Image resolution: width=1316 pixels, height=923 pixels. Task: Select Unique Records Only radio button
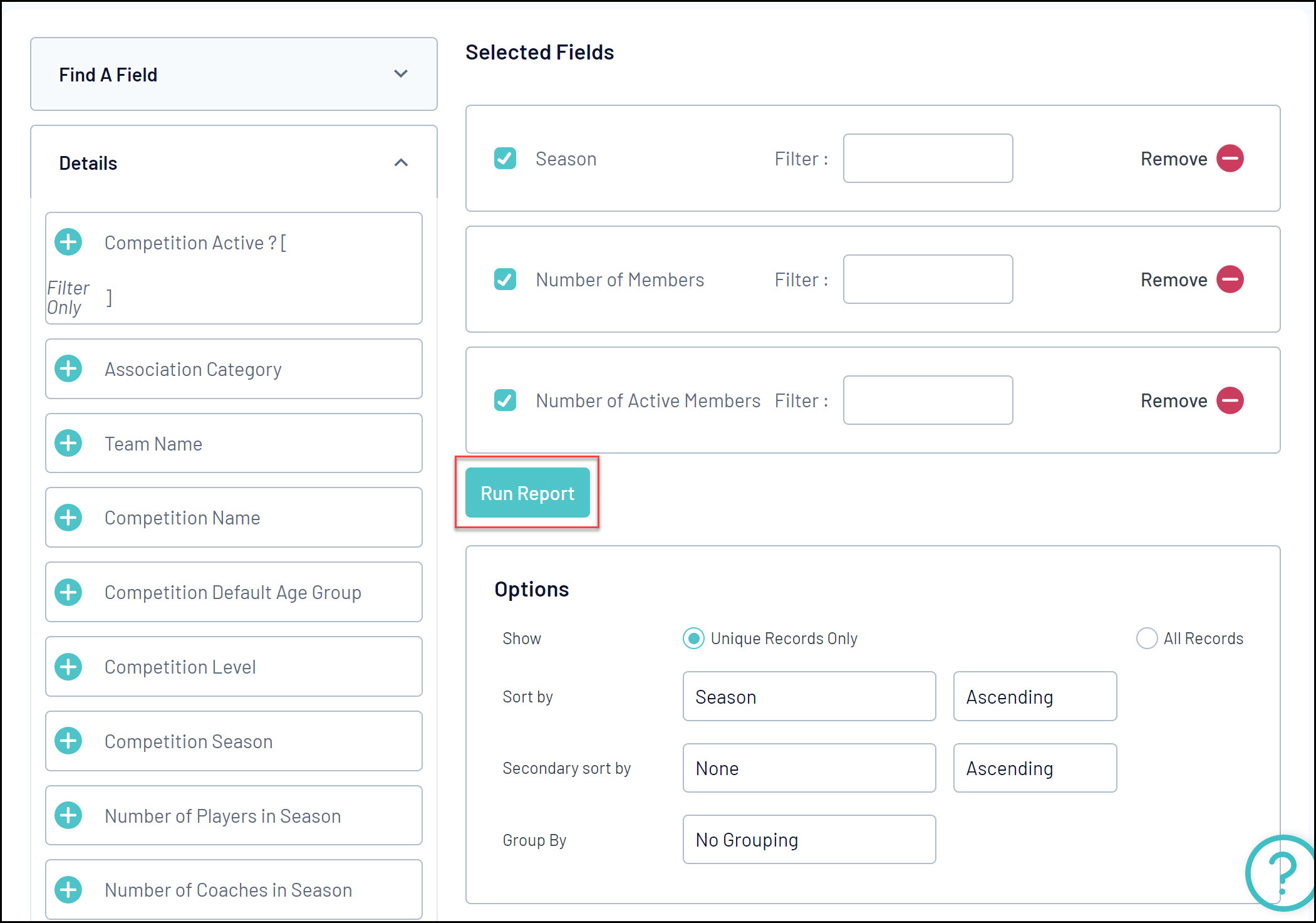[x=693, y=639]
